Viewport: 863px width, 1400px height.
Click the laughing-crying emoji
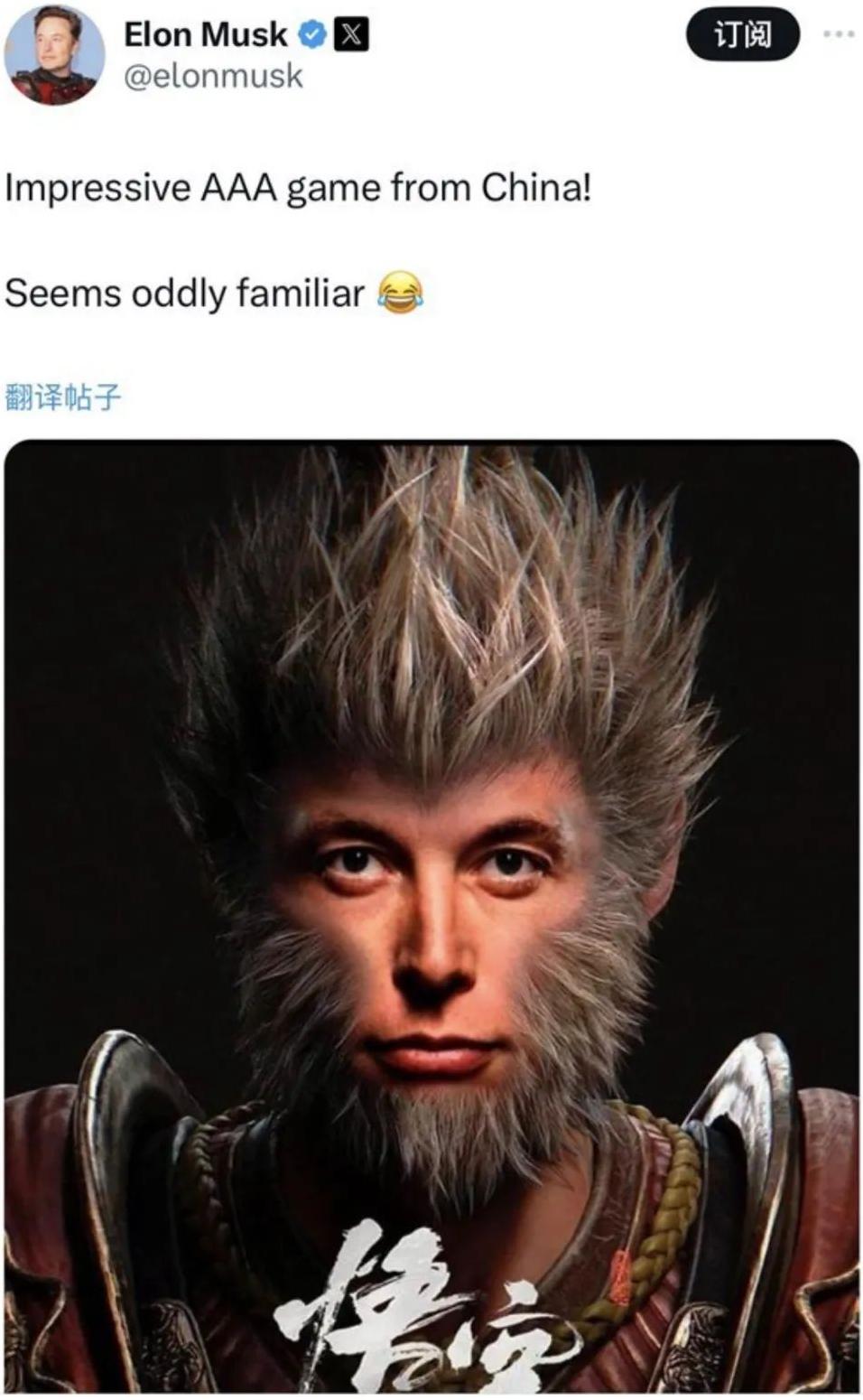pos(400,293)
